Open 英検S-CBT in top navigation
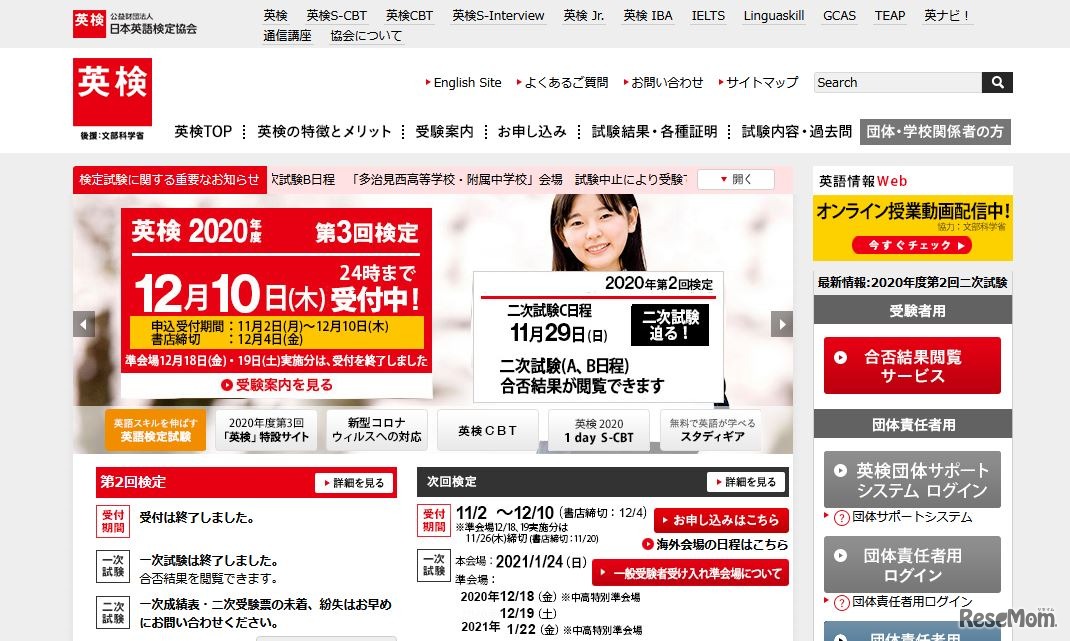 336,15
